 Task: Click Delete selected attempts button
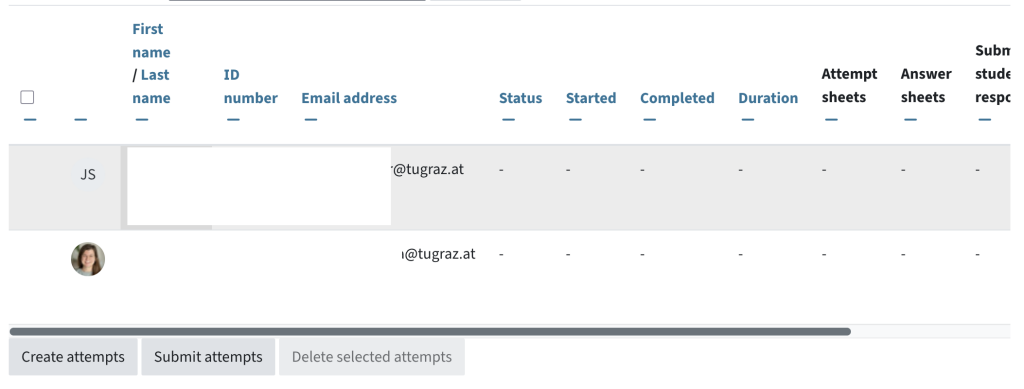(x=372, y=357)
